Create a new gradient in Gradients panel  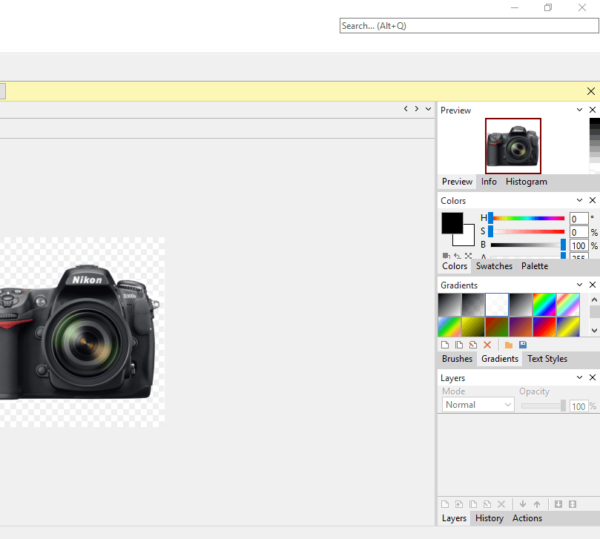click(445, 345)
